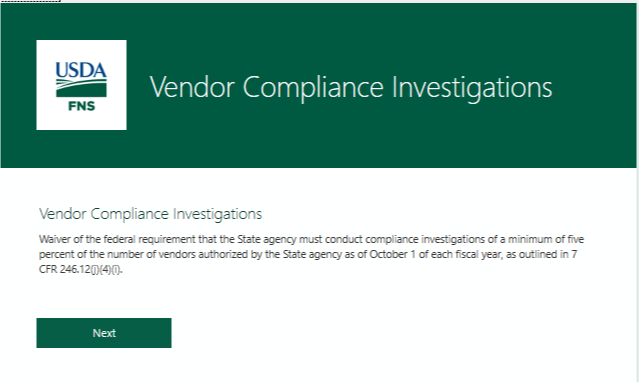639x382 pixels.
Task: Click the blue USDA lettering in logo
Action: [x=81, y=71]
